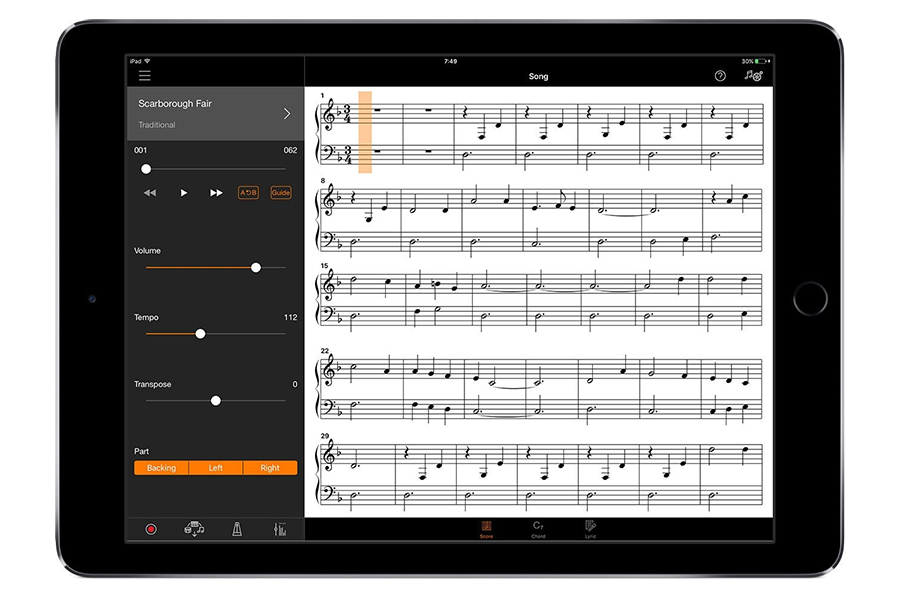Open the hamburger menu
This screenshot has height=600, width=900.
coord(145,76)
